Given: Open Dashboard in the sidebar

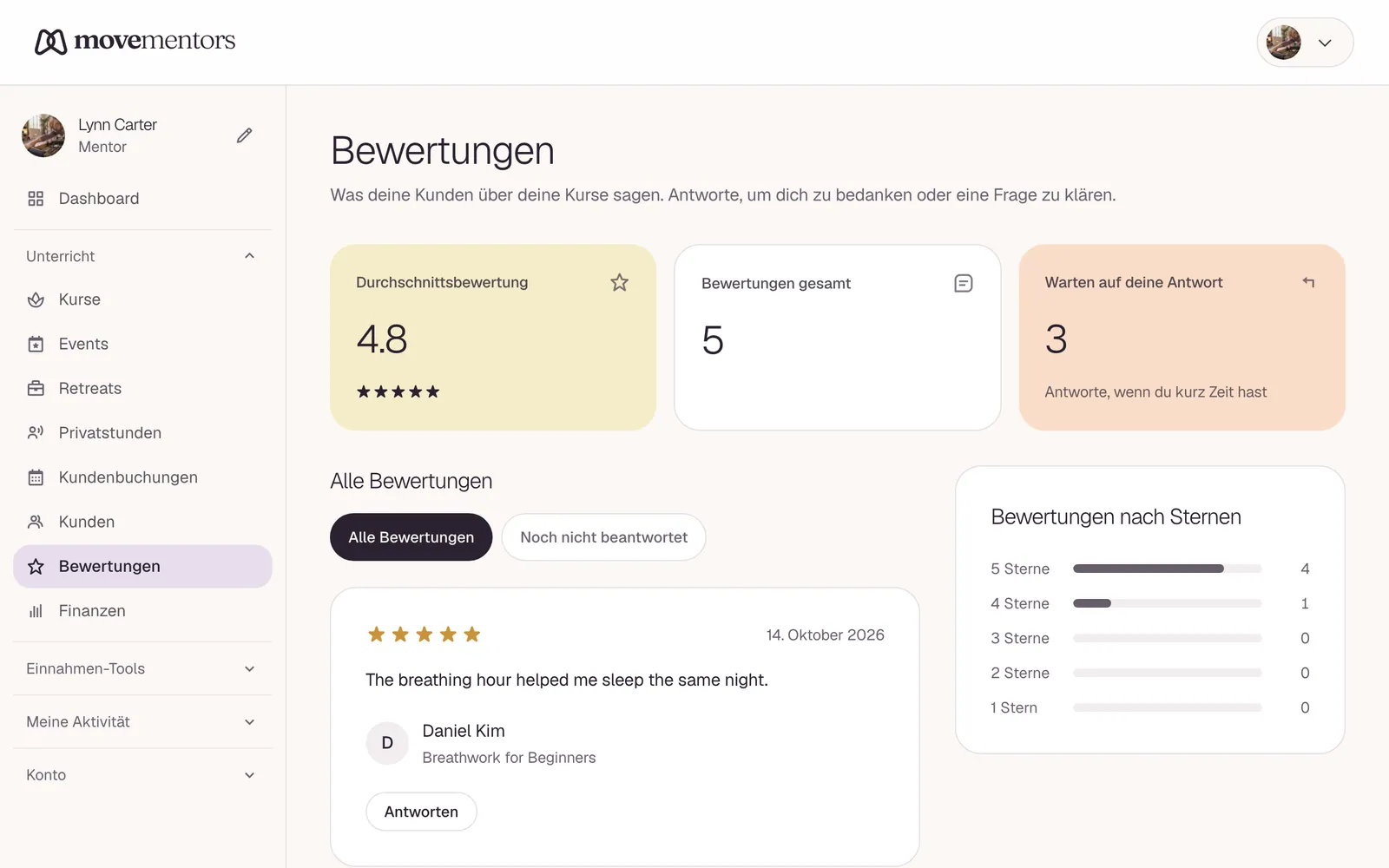Looking at the screenshot, I should pyautogui.click(x=142, y=199).
